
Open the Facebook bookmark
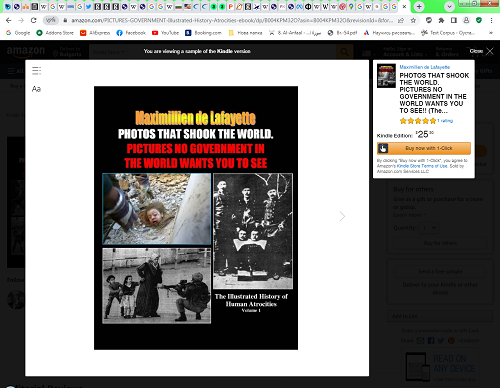(131, 33)
